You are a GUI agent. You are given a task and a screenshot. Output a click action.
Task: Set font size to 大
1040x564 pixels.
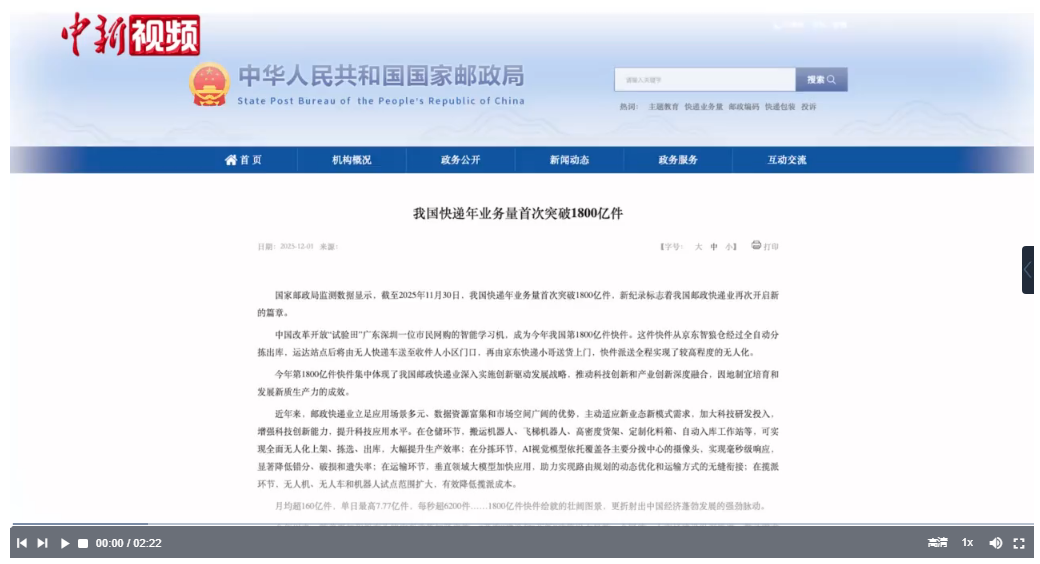click(698, 246)
